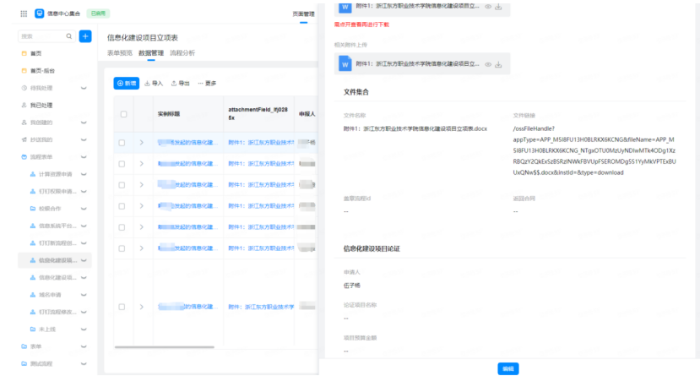Click the 导出 toolbar button

180,84
